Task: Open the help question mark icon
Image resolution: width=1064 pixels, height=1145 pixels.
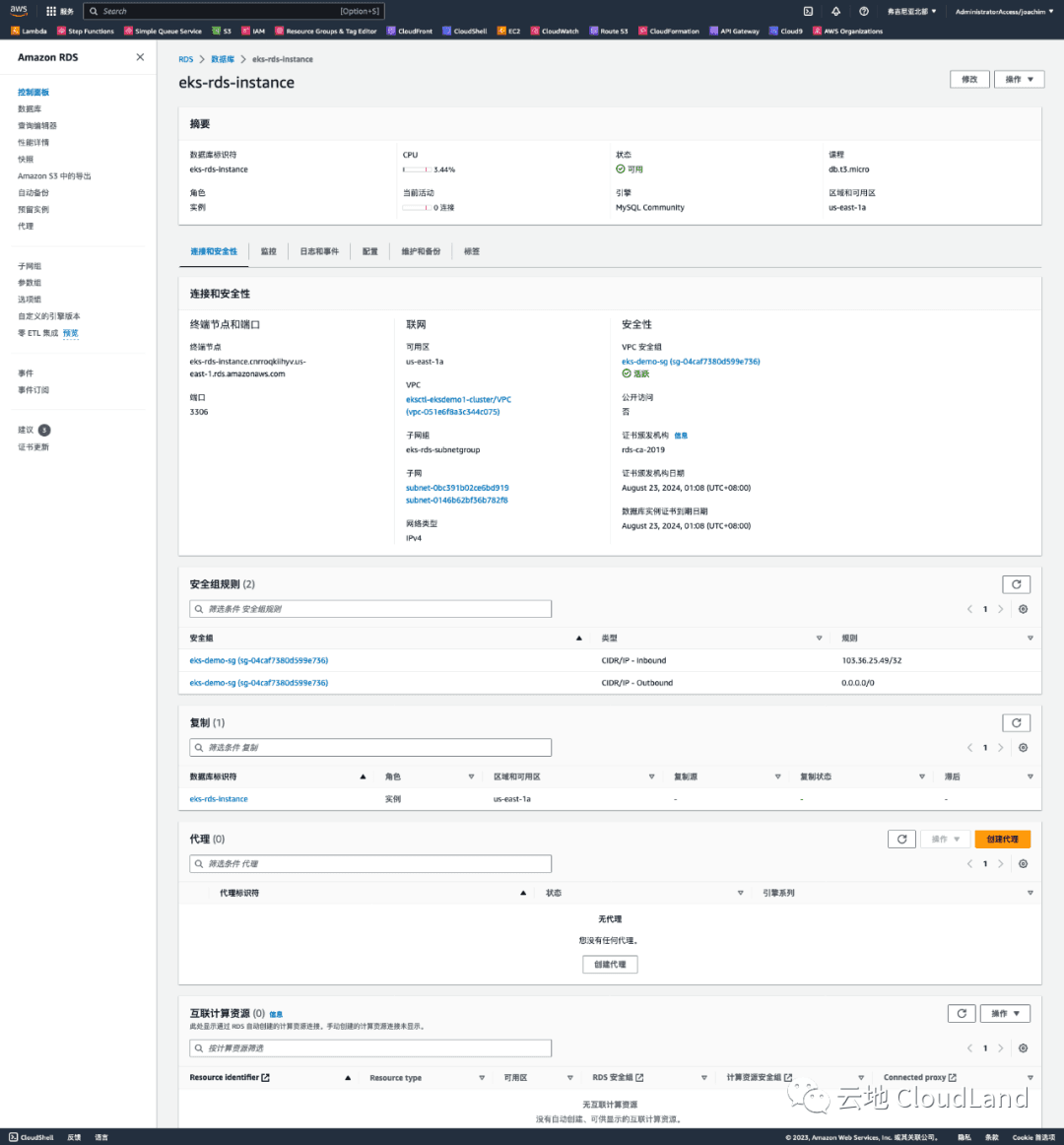Action: click(864, 11)
